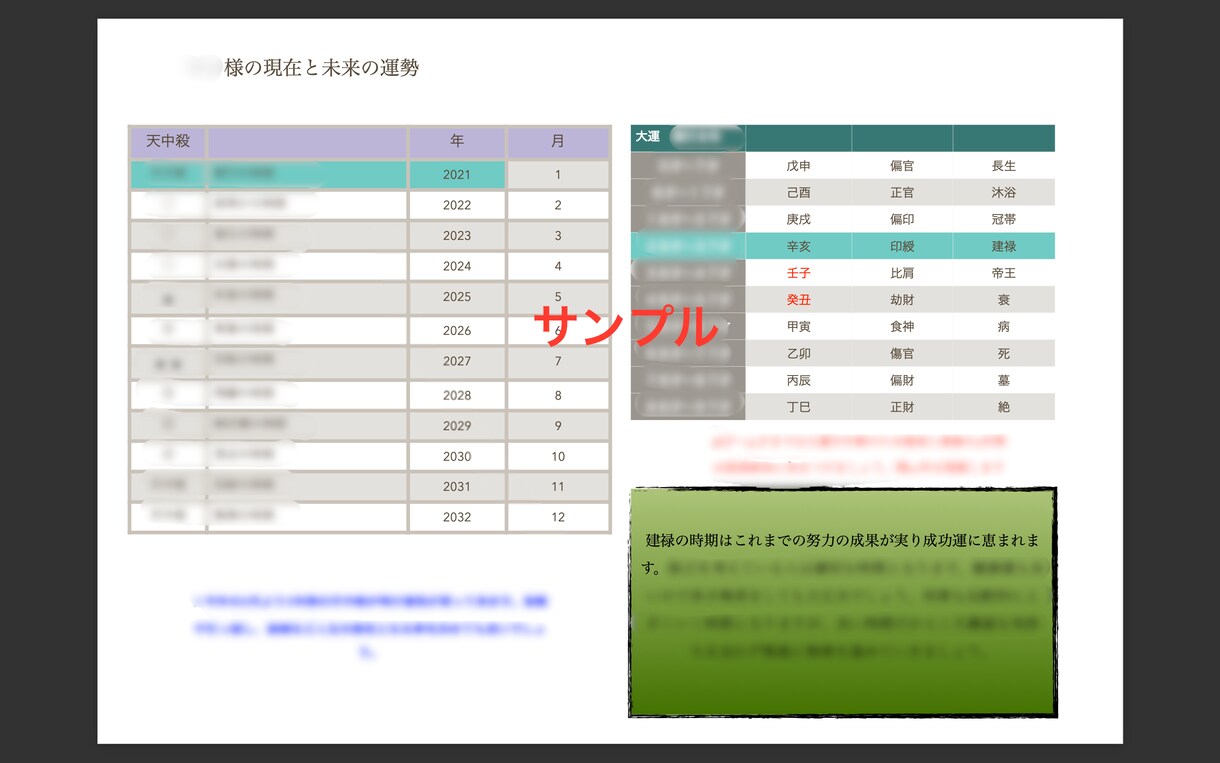Viewport: 1220px width, 763px height.
Task: Select the 月 column header
Action: pos(558,141)
